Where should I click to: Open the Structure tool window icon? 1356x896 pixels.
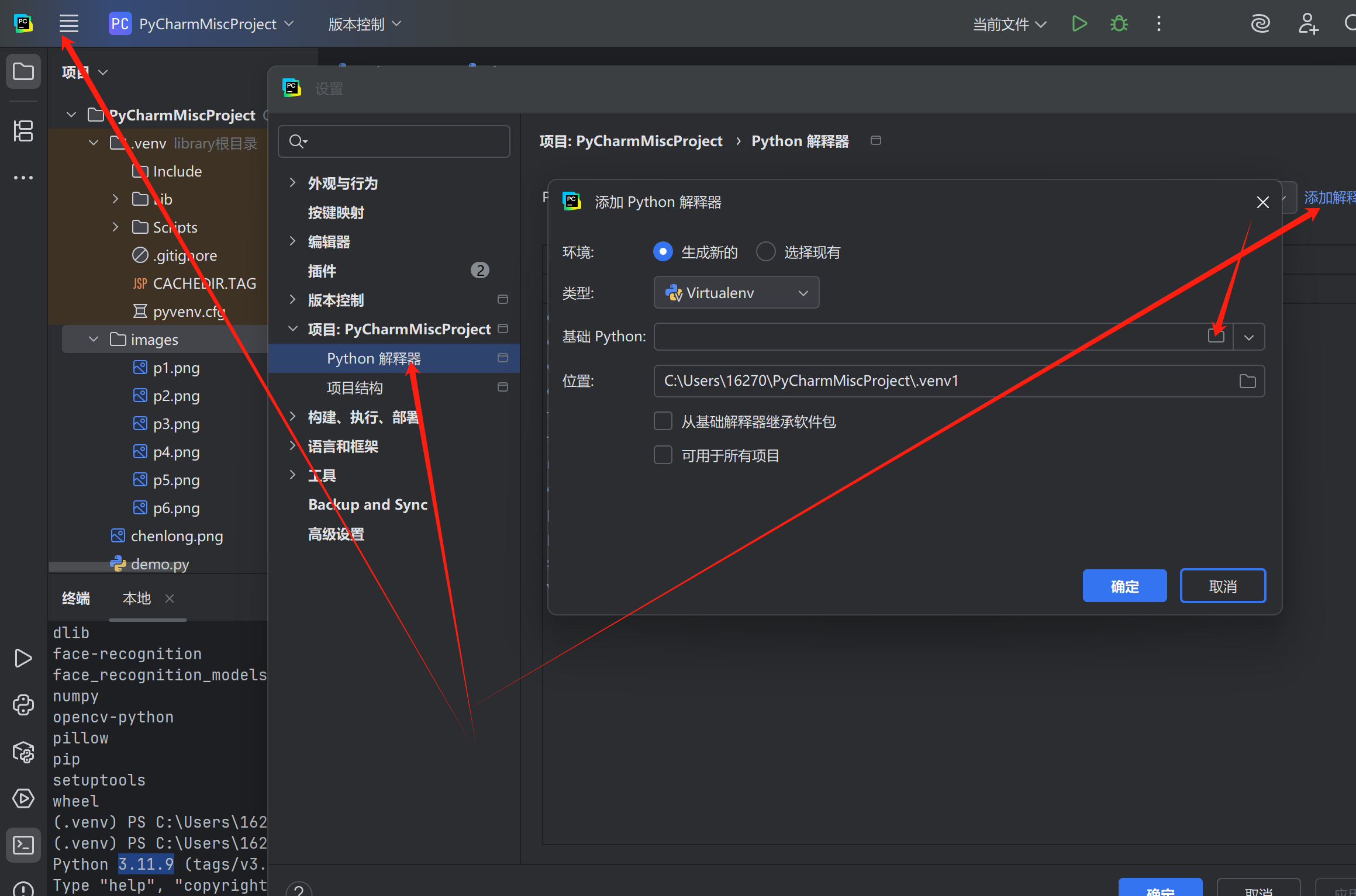23,131
